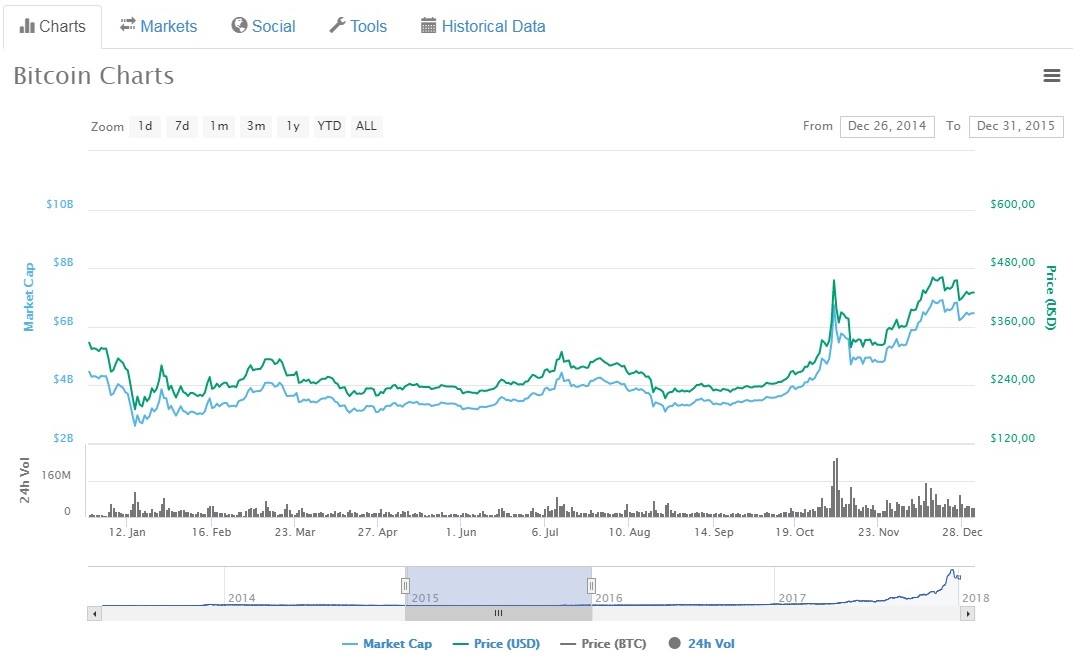Click the From date field Dec 26, 2014
This screenshot has height=660, width=1084.
[887, 126]
